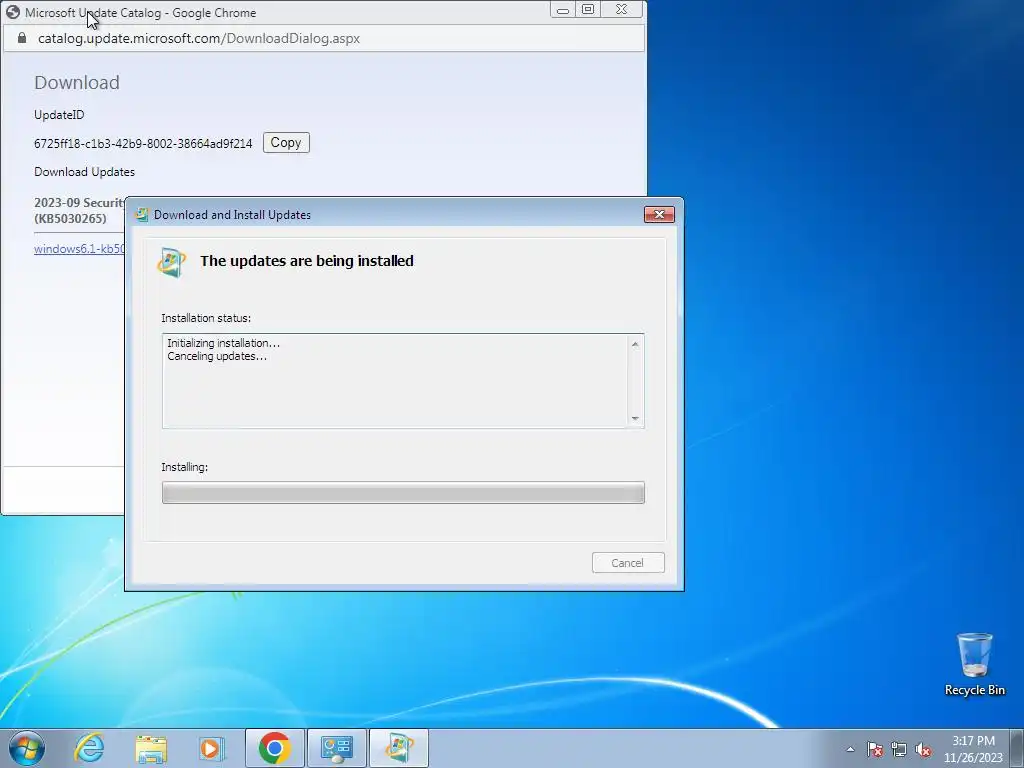Click the Download heading in the catalog page
The width and height of the screenshot is (1024, 768).
point(77,83)
